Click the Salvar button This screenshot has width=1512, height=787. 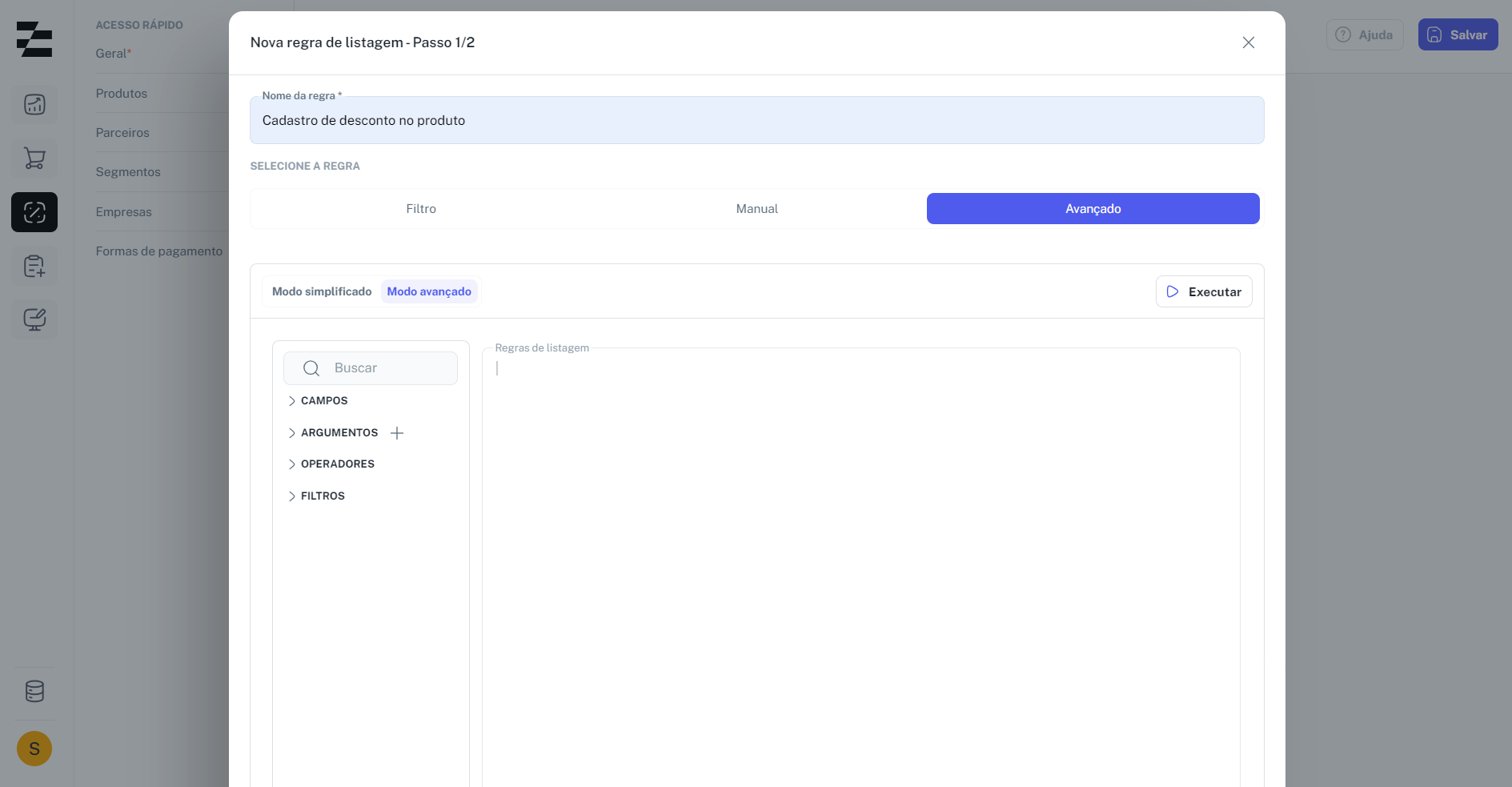click(x=1458, y=34)
